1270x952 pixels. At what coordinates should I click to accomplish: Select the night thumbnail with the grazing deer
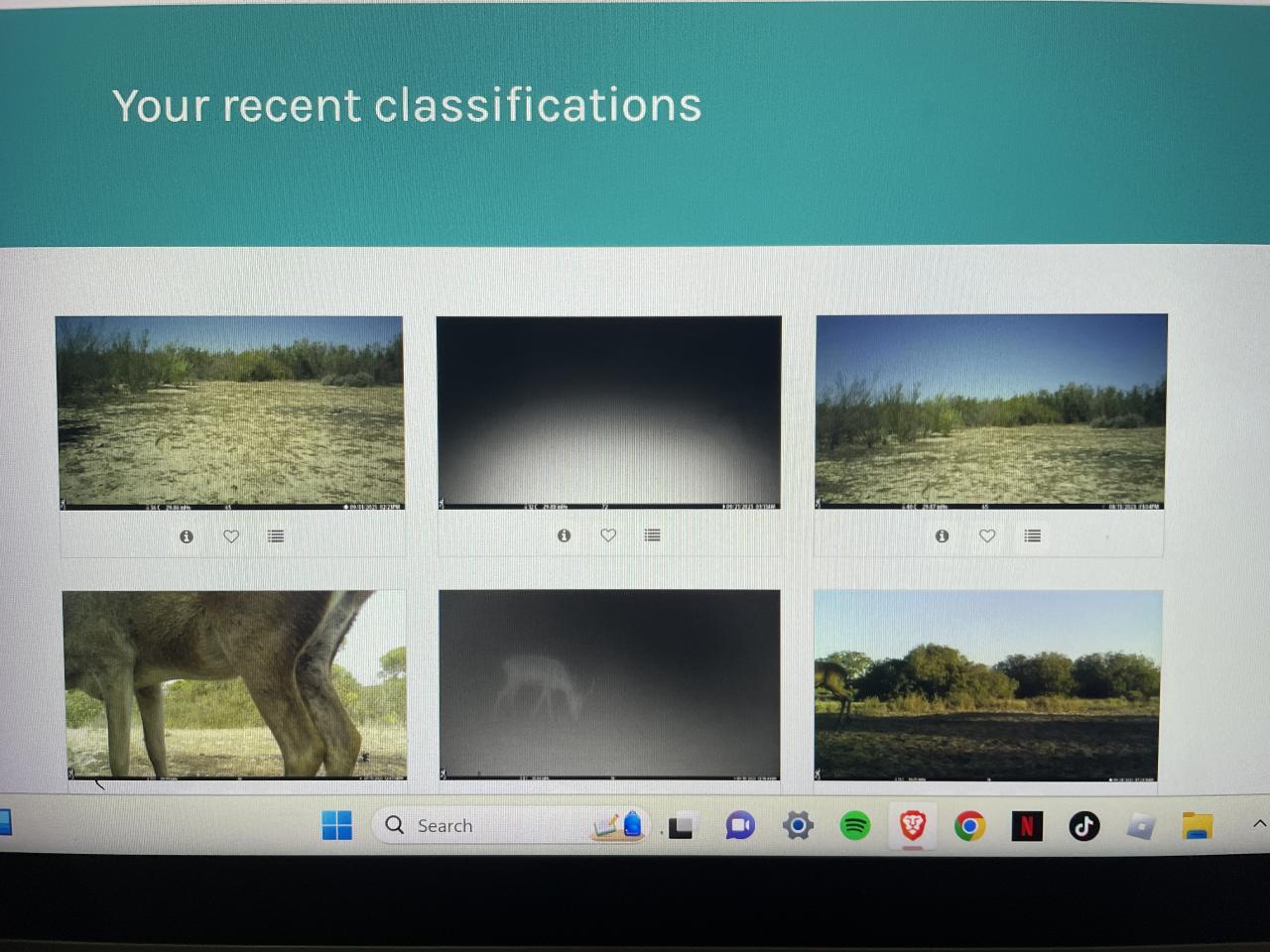(609, 685)
